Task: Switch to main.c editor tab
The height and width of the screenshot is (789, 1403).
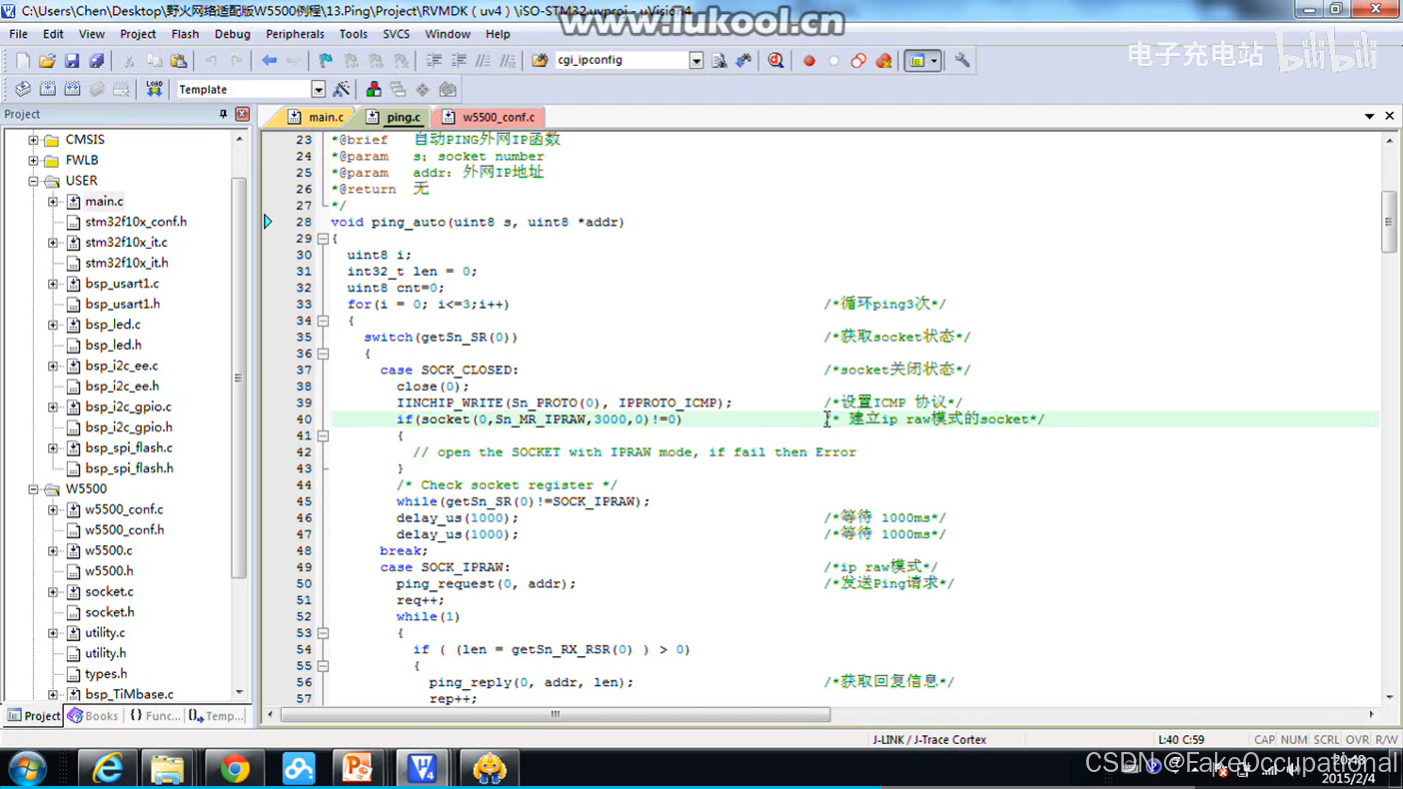Action: click(316, 117)
